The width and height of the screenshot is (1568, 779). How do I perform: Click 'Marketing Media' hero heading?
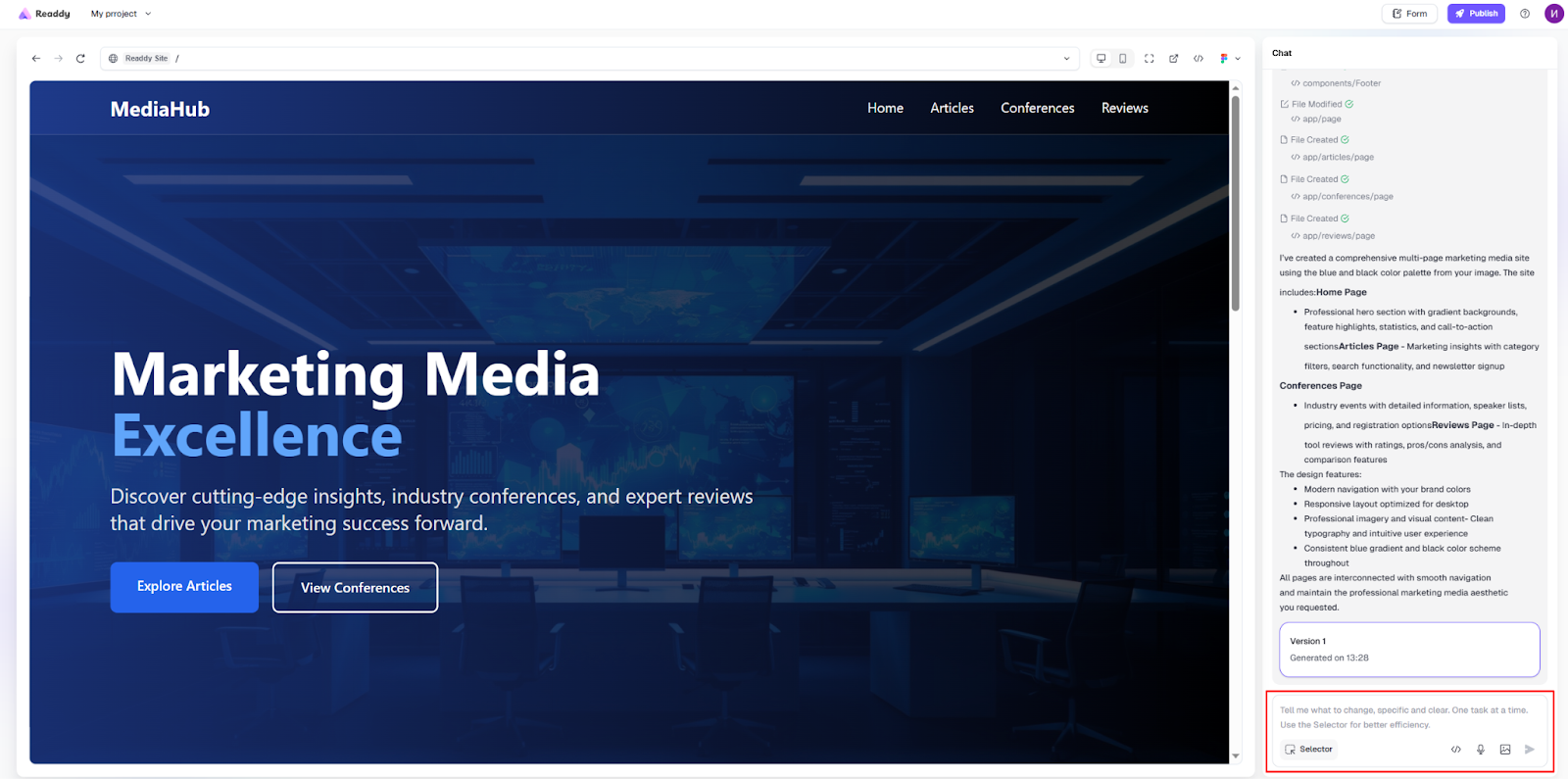pyautogui.click(x=355, y=374)
